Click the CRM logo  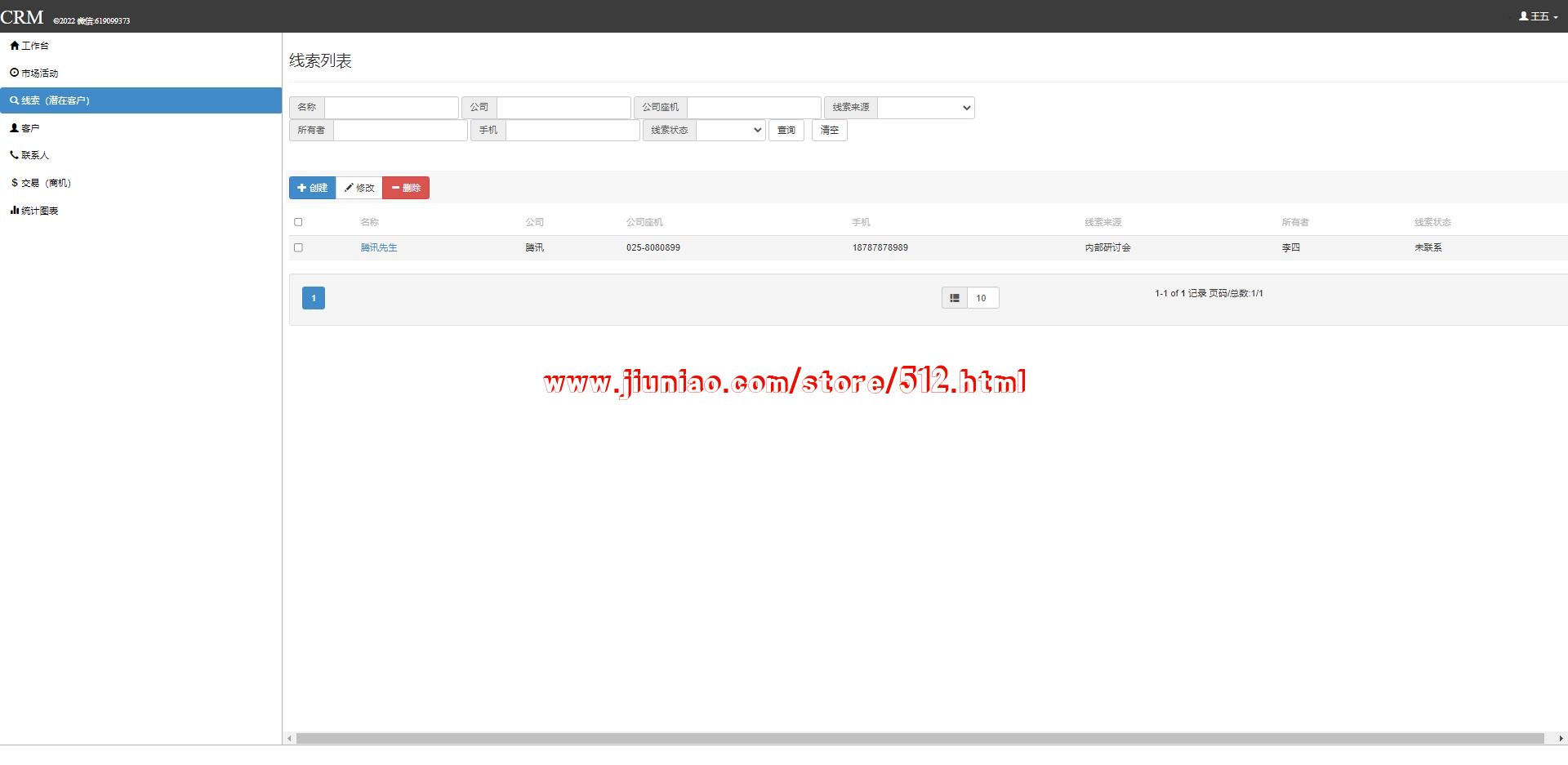22,17
